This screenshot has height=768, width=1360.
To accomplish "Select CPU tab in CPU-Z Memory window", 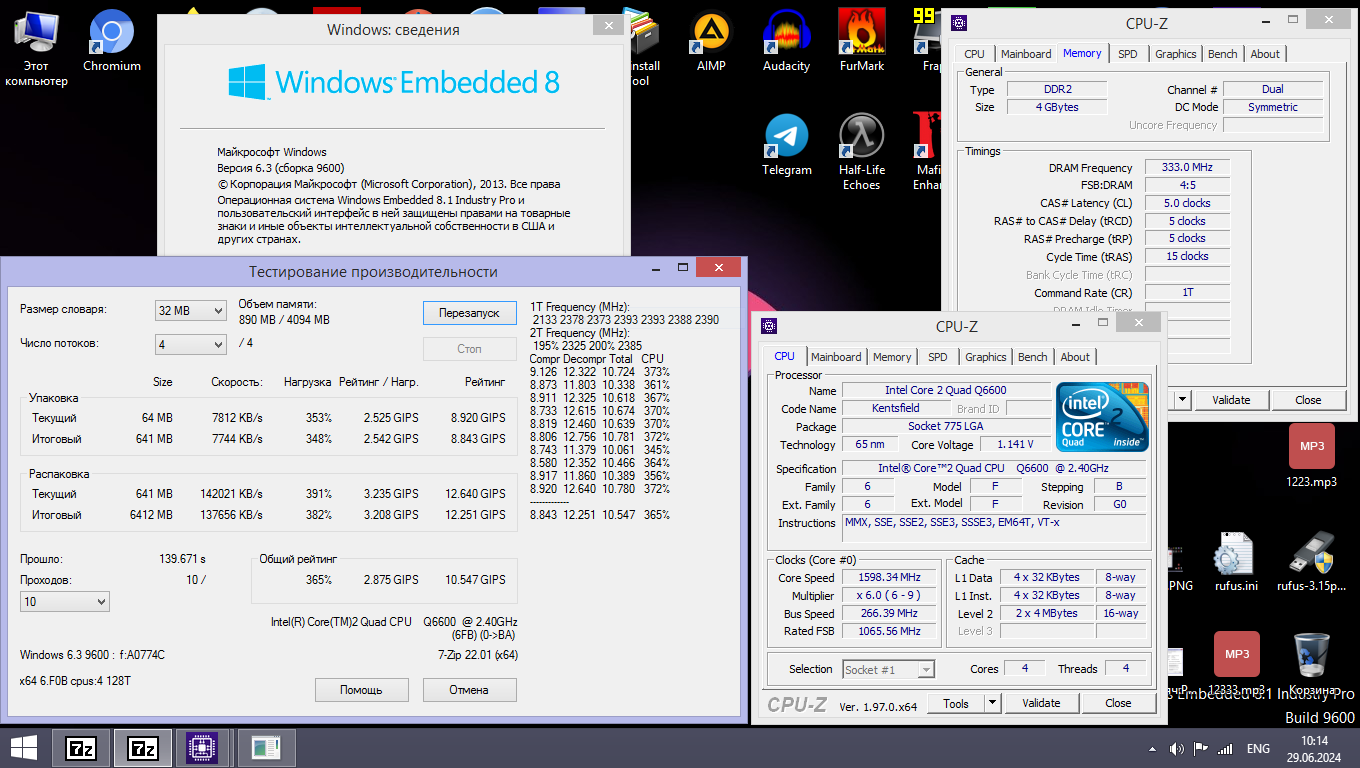I will pyautogui.click(x=974, y=54).
